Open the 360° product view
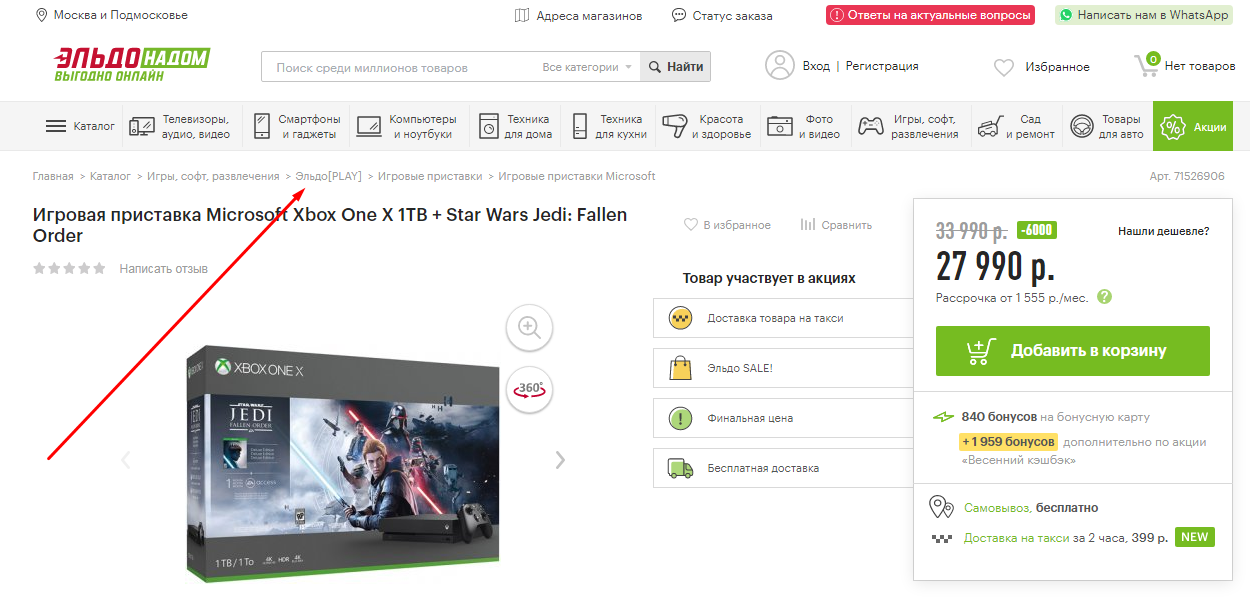Viewport: 1250px width, 606px height. point(530,389)
